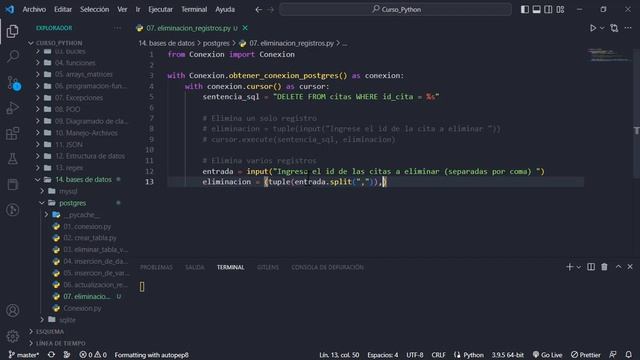Open the Search view in activity bar

point(13,56)
